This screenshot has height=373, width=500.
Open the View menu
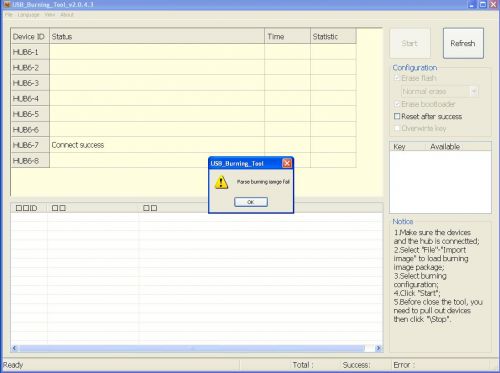coord(50,15)
